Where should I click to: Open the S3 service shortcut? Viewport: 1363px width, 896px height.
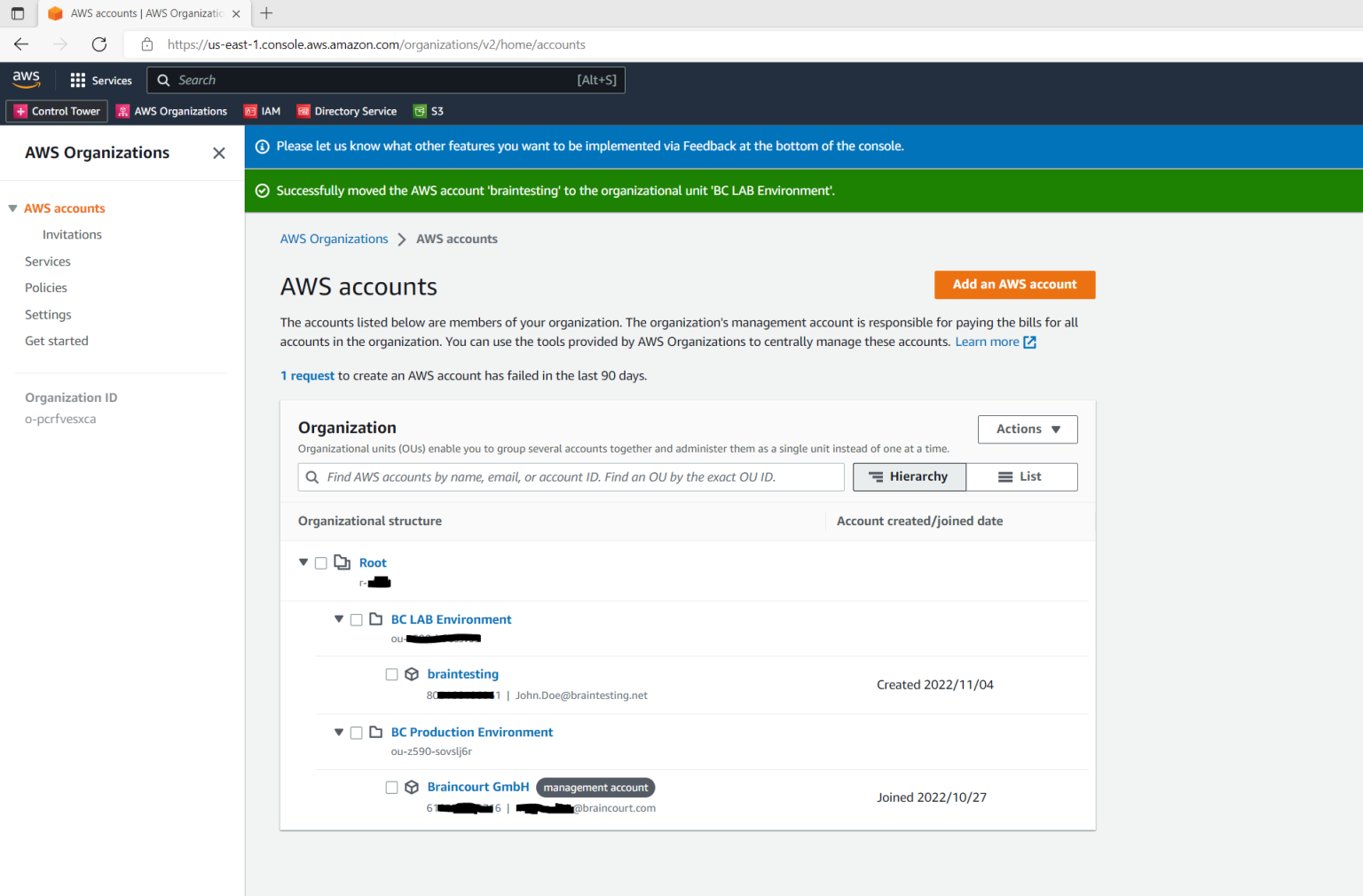(428, 111)
